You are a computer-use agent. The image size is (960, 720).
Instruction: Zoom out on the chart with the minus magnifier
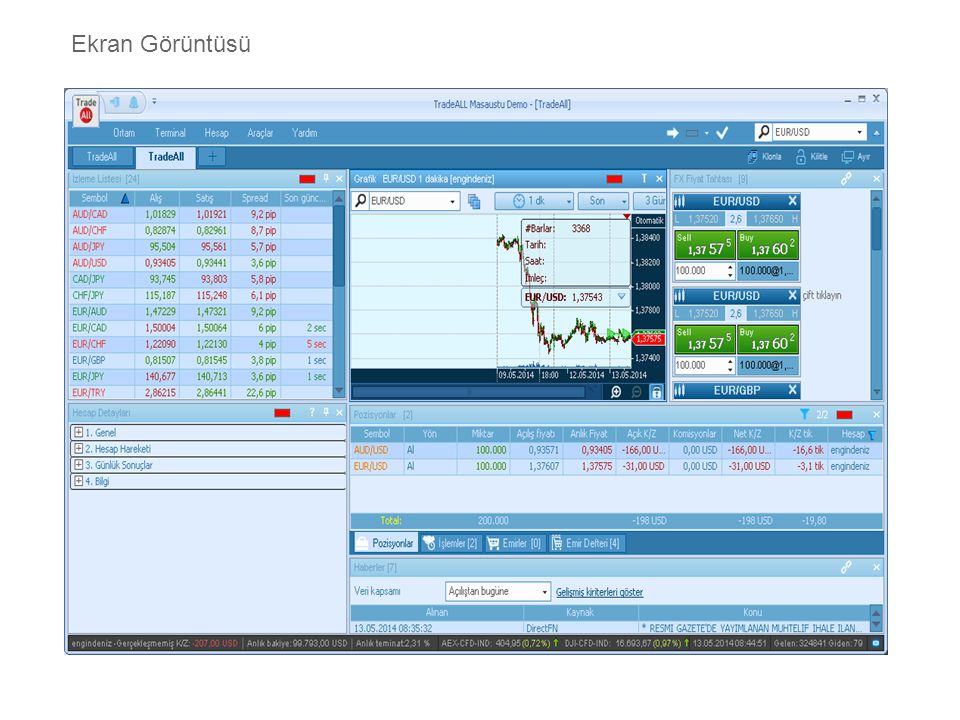pyautogui.click(x=637, y=392)
